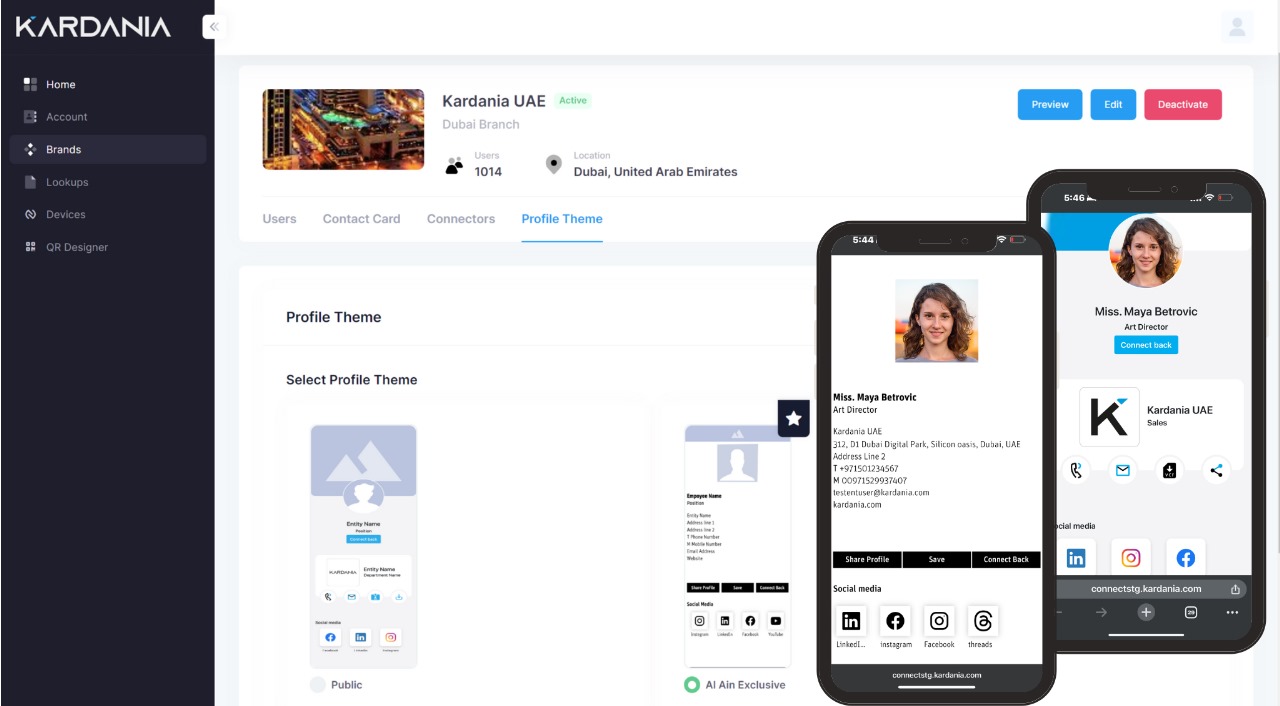Tap phone number T +971501234567
The image size is (1280, 706).
click(x=866, y=468)
